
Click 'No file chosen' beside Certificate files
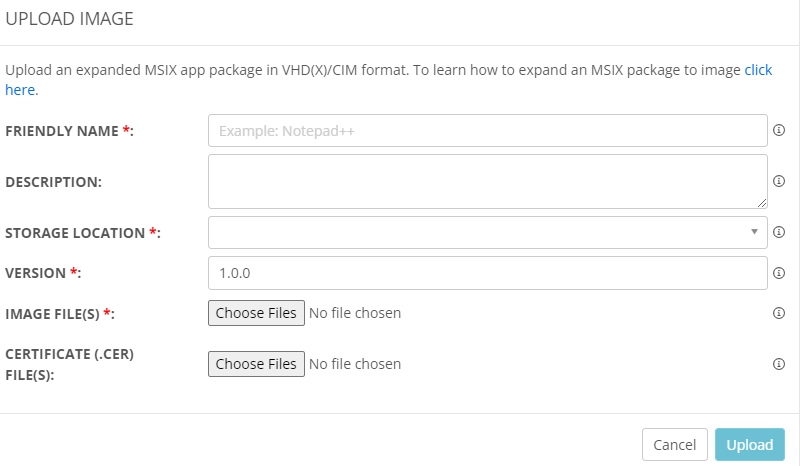pos(355,364)
